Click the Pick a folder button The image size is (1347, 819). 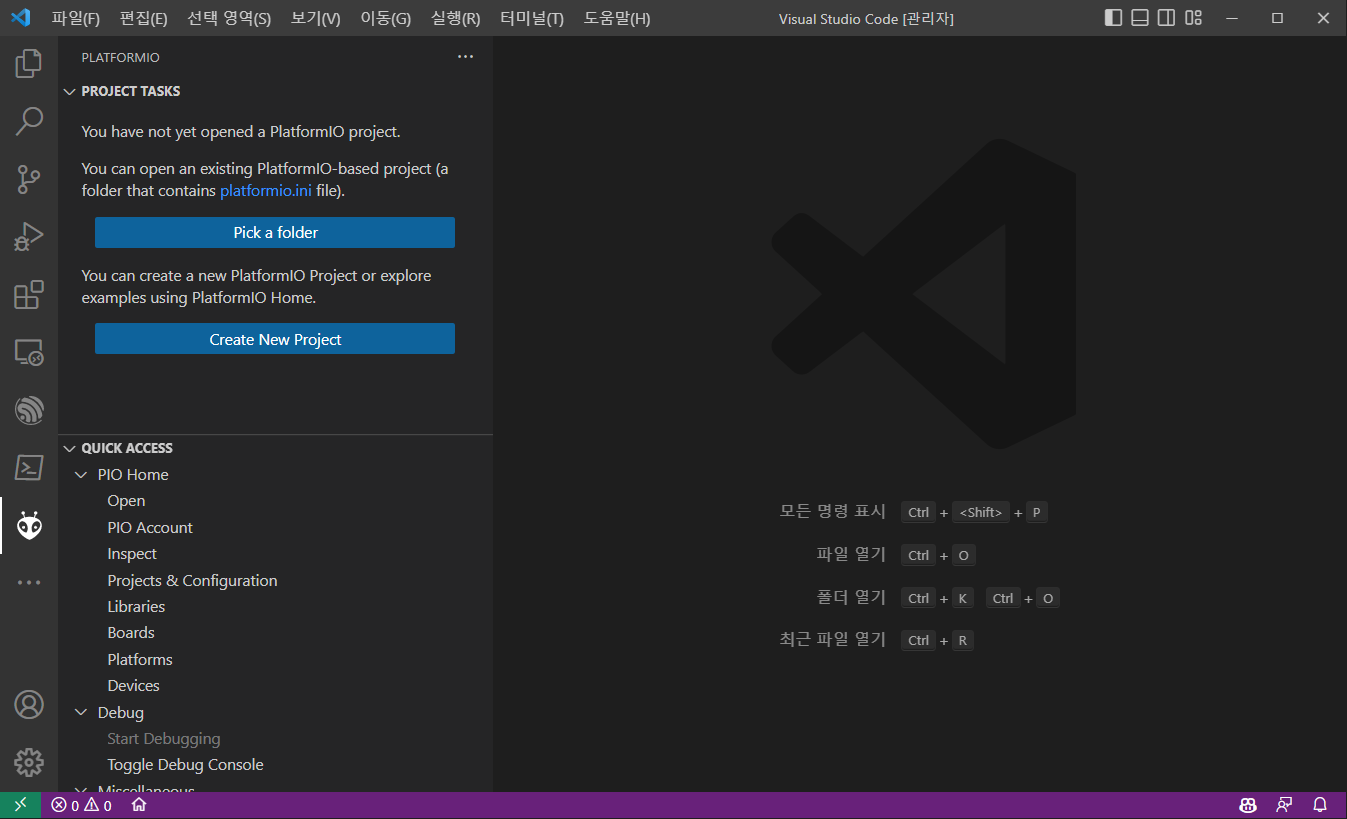275,232
